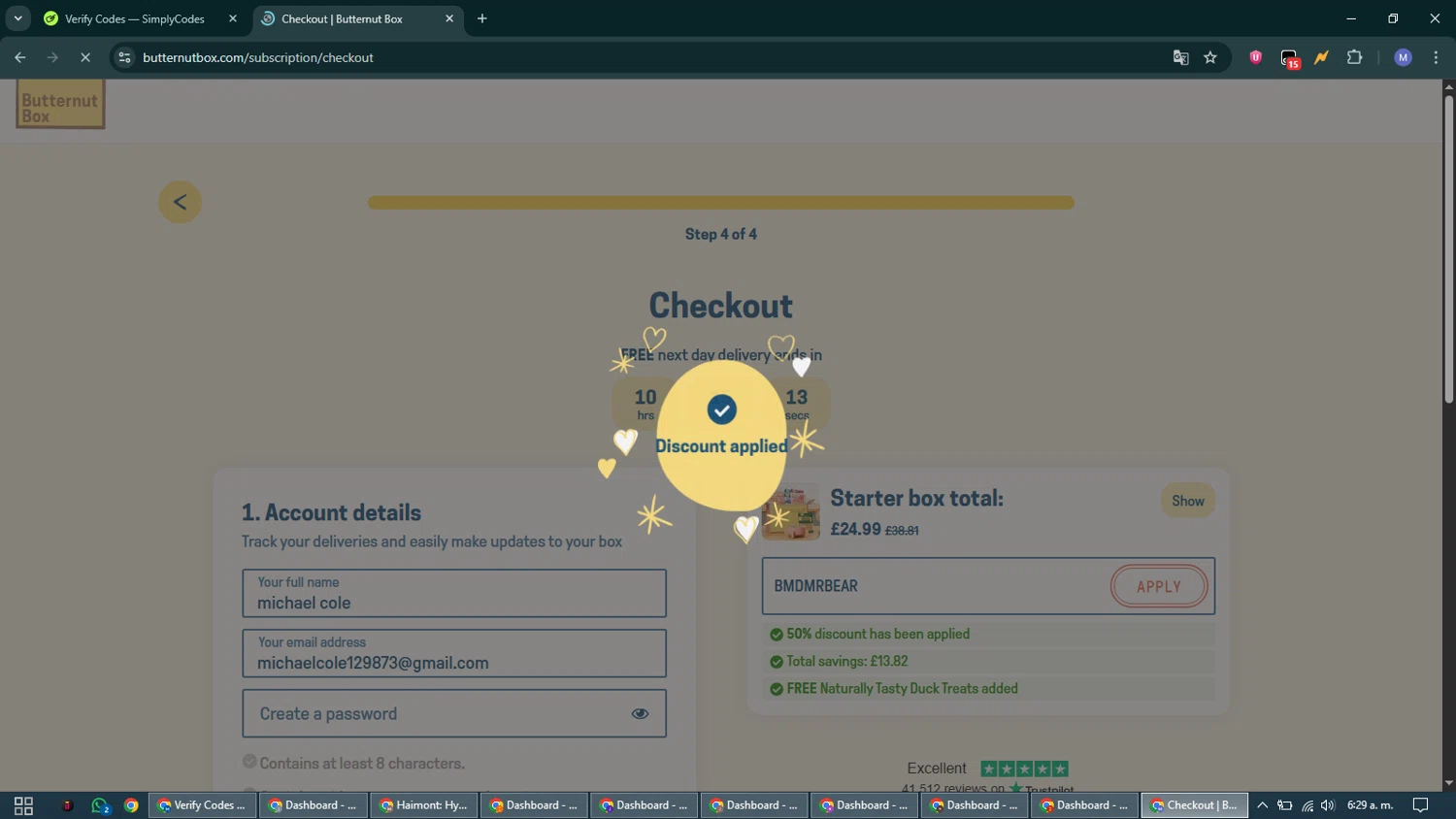Screen dimensions: 1456x819
Task: Open the extension with red 15 badge
Action: coord(1289,58)
